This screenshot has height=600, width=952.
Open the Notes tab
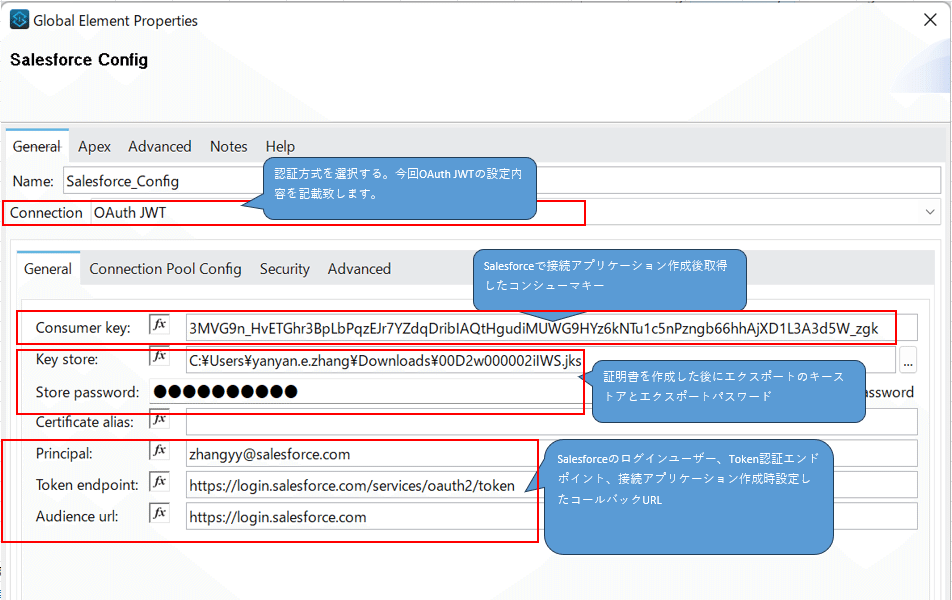tap(228, 146)
